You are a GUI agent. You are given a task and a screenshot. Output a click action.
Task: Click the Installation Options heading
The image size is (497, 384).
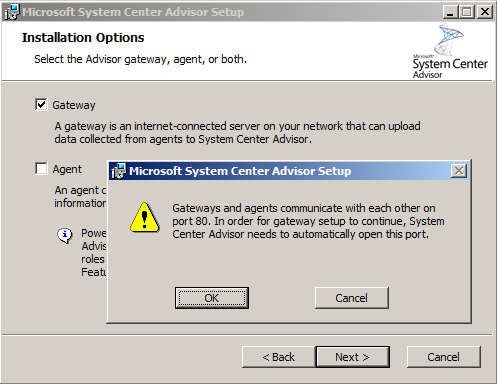pyautogui.click(x=83, y=38)
